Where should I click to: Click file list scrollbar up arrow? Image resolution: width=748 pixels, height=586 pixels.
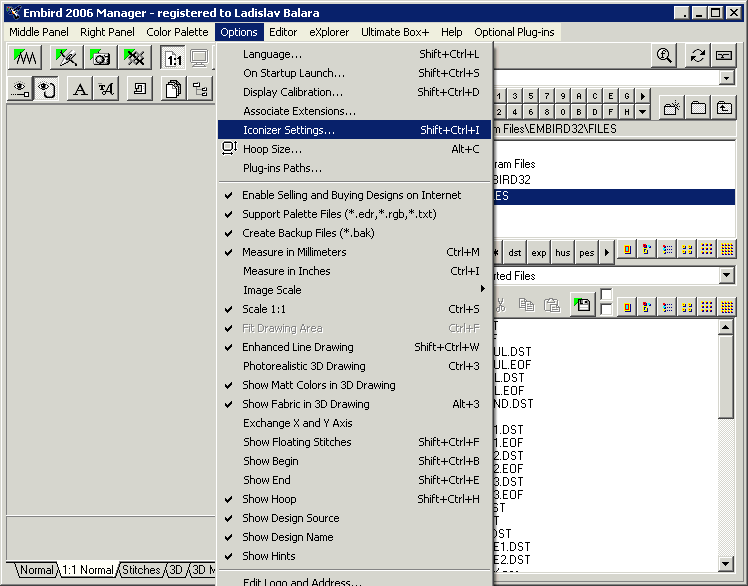click(x=725, y=327)
